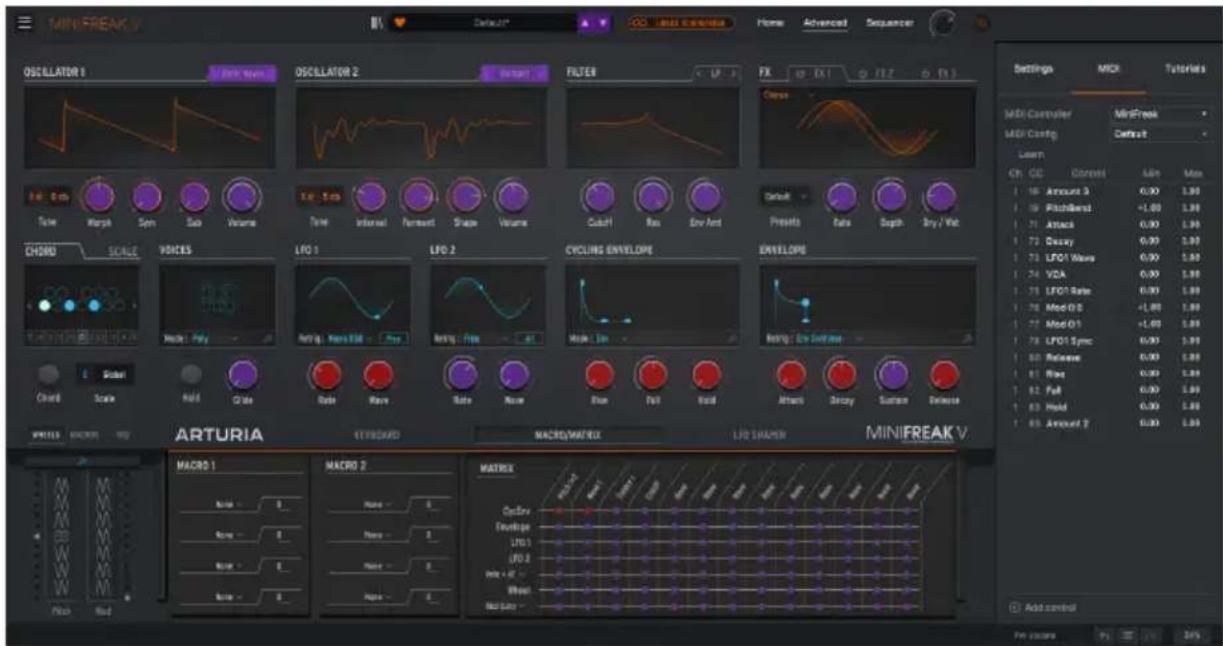Image resolution: width=1223 pixels, height=646 pixels.
Task: Toggle FX 3 power icon
Action: pos(925,73)
